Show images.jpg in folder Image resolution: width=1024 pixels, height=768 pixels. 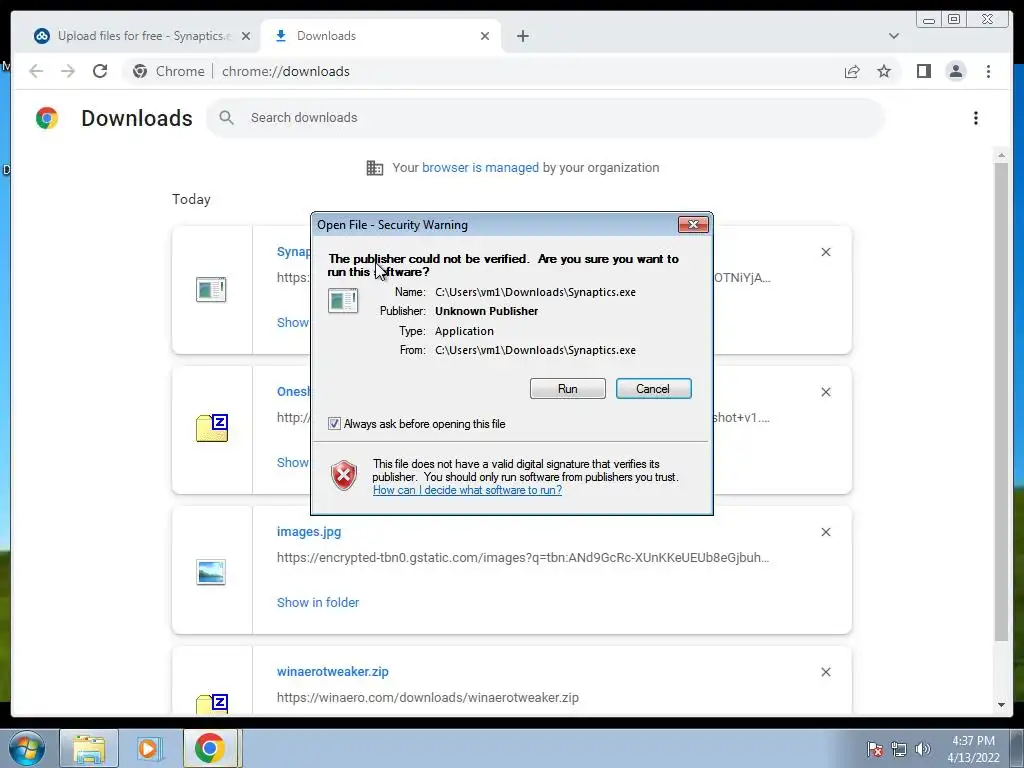click(318, 602)
